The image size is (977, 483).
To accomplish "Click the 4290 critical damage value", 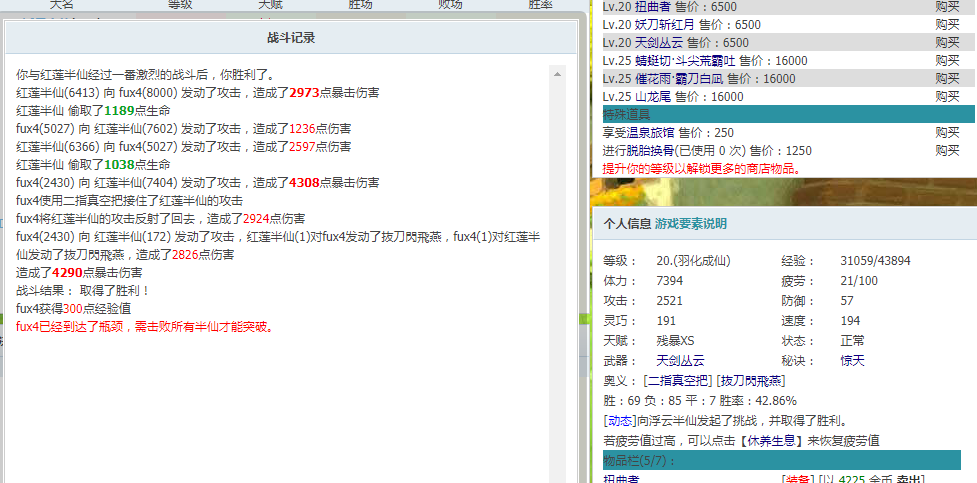I will [x=68, y=273].
